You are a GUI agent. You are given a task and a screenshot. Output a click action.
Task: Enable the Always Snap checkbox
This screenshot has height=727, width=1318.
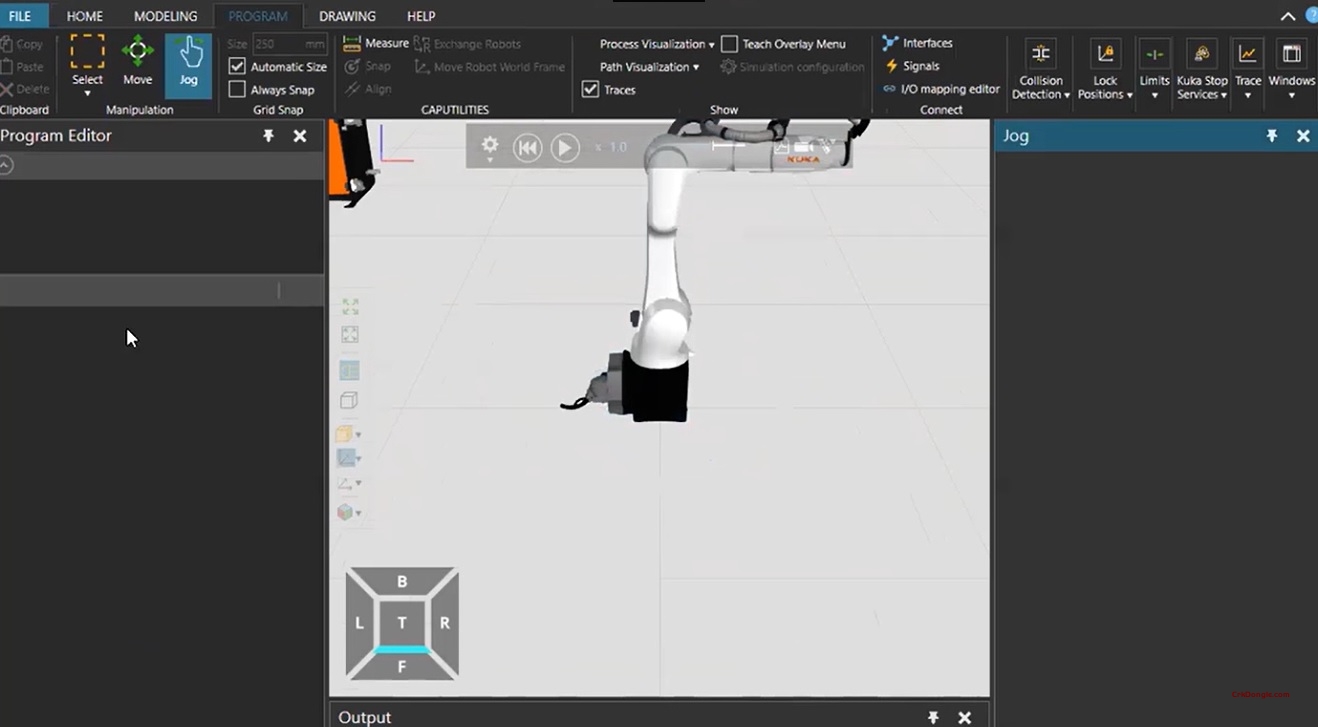click(237, 89)
